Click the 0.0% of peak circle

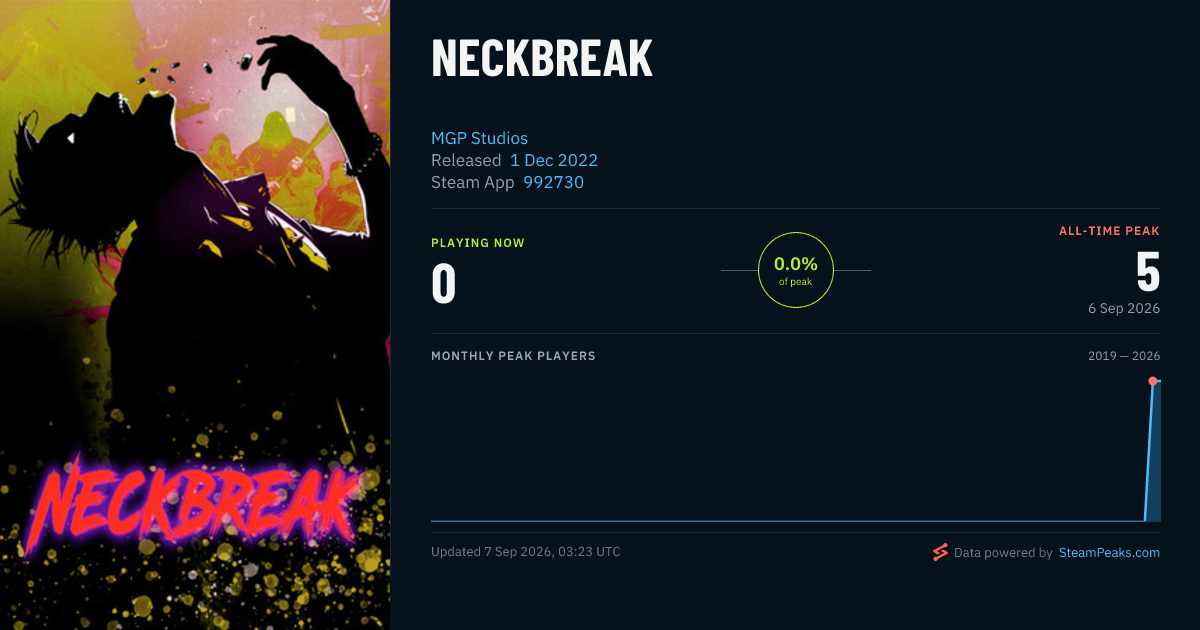click(796, 270)
